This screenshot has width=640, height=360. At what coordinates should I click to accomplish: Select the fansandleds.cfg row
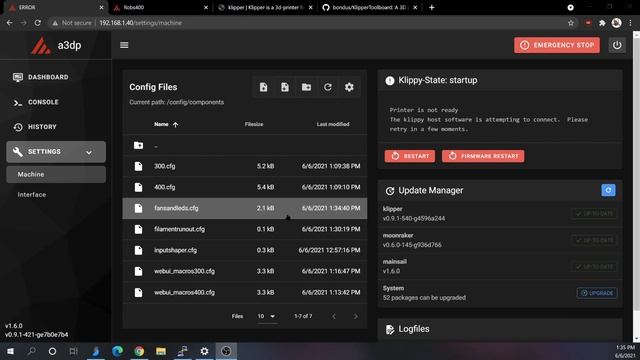pos(244,208)
